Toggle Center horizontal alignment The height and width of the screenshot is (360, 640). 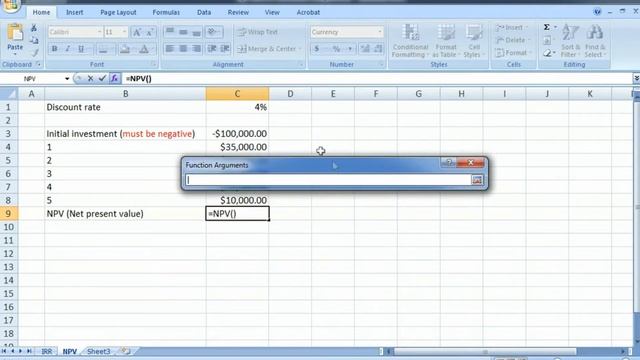(183, 49)
